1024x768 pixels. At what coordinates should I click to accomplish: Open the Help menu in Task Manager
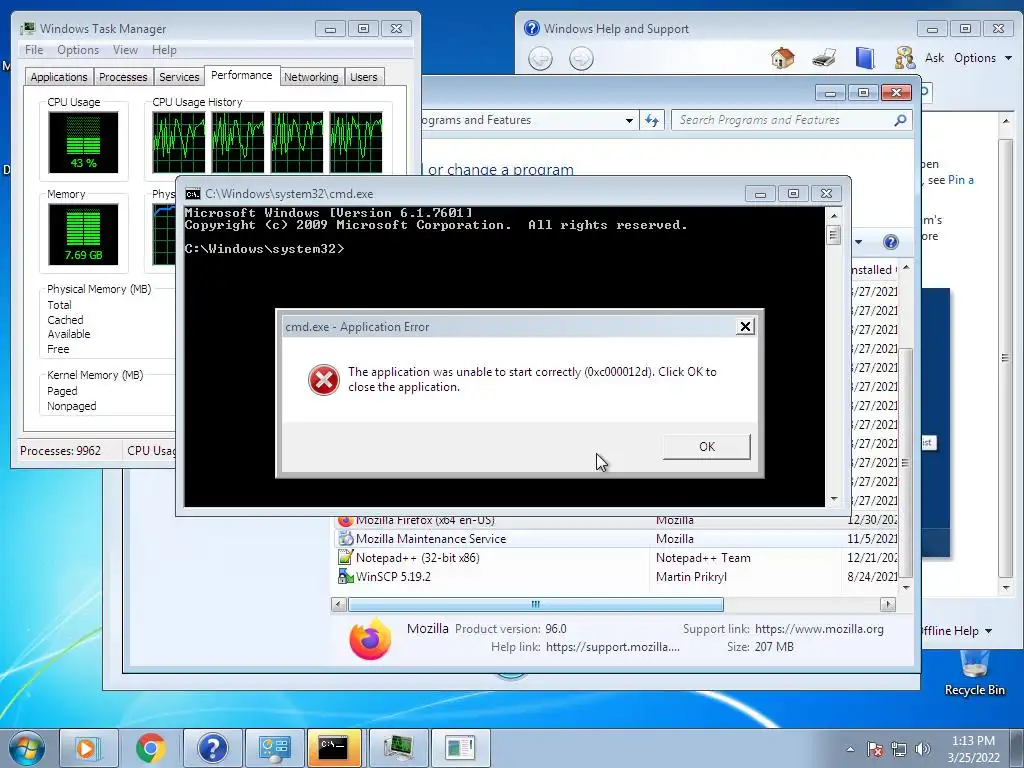click(164, 50)
